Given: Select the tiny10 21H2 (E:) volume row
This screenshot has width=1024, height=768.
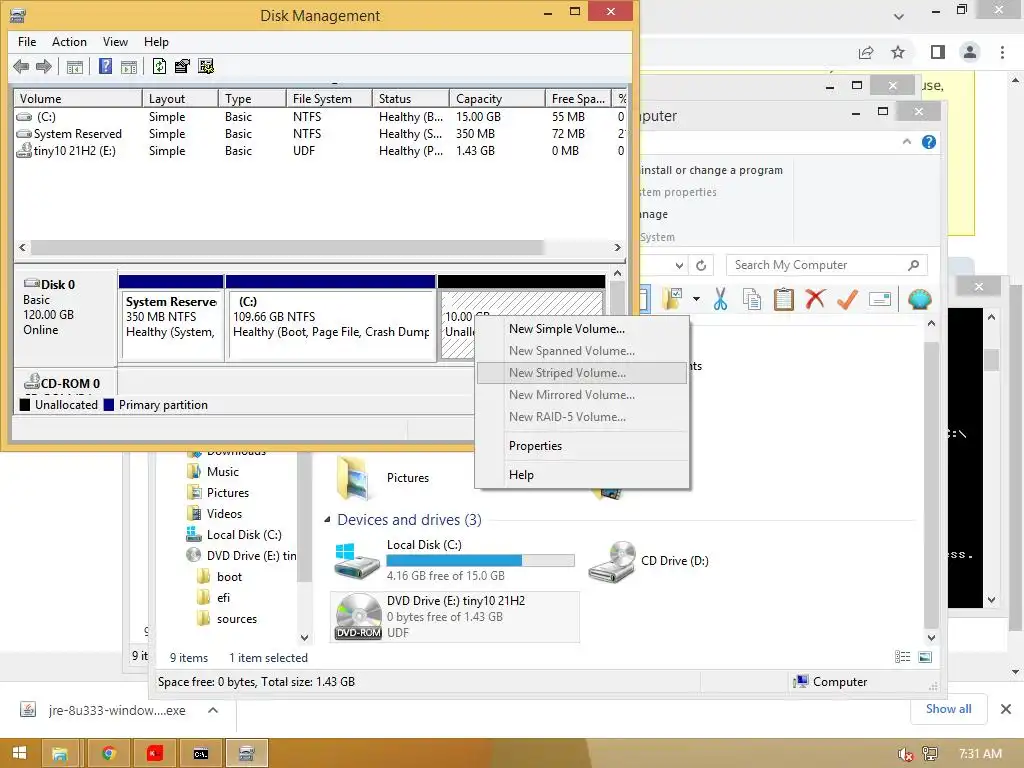Looking at the screenshot, I should pos(320,151).
